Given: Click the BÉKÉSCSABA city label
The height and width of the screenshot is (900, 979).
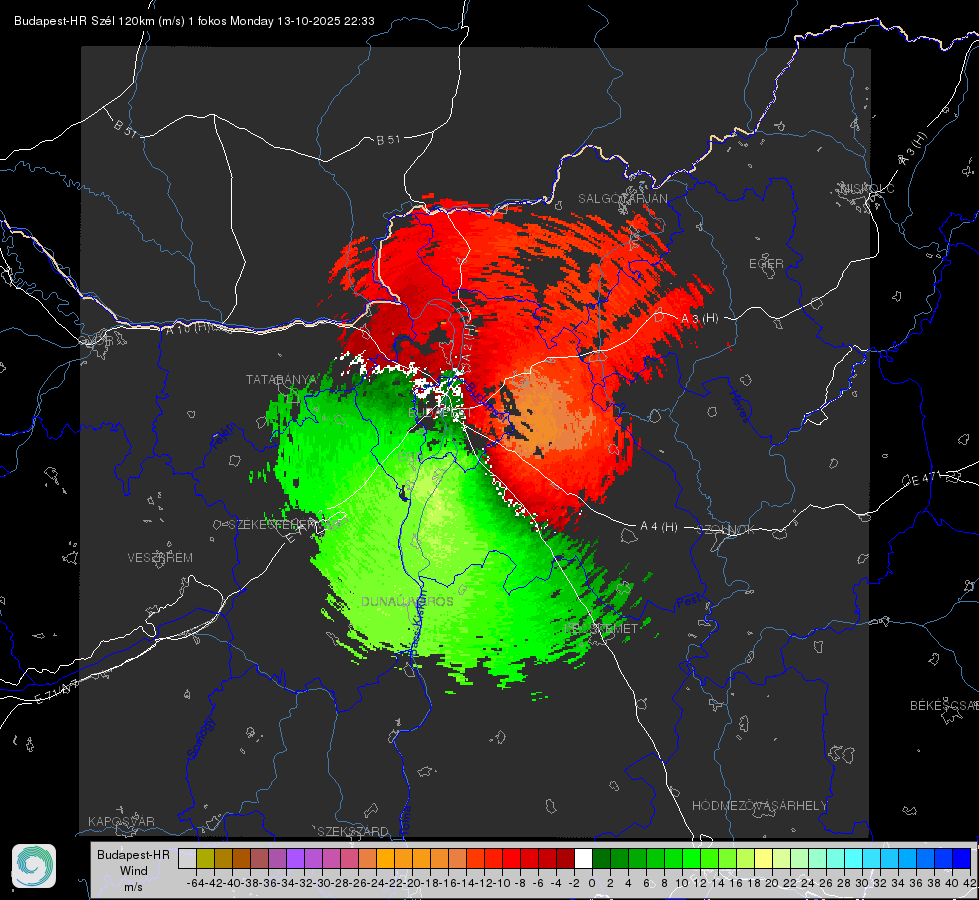Looking at the screenshot, I should pyautogui.click(x=943, y=705).
